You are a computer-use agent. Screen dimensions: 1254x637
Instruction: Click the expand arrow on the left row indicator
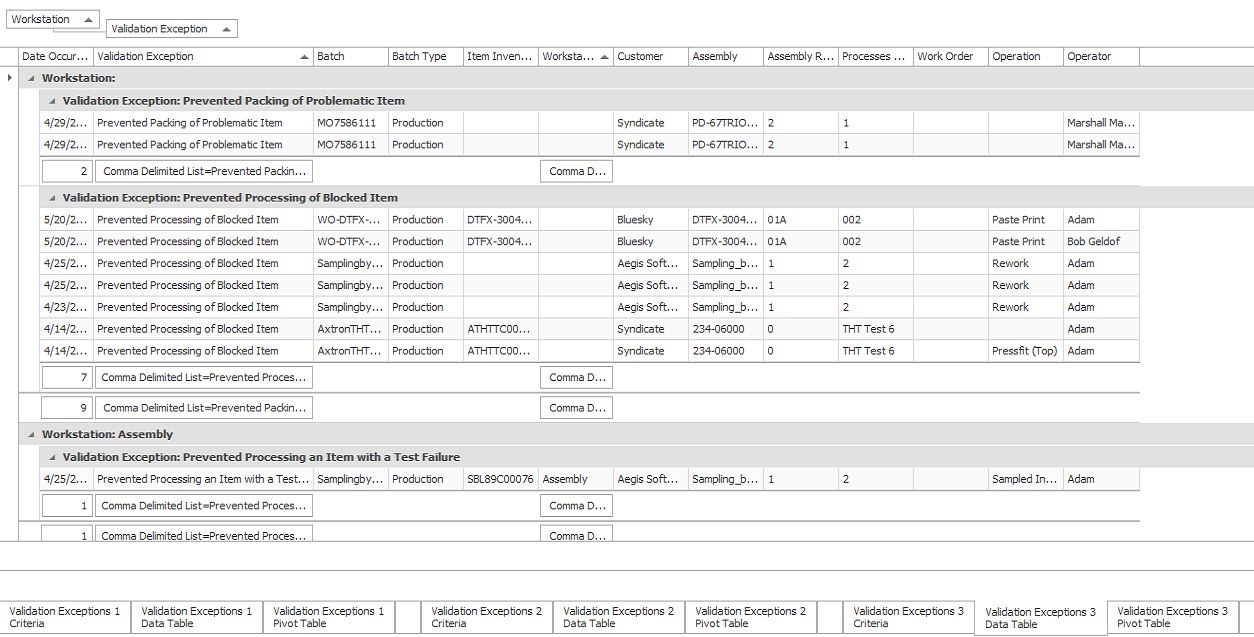click(8, 77)
